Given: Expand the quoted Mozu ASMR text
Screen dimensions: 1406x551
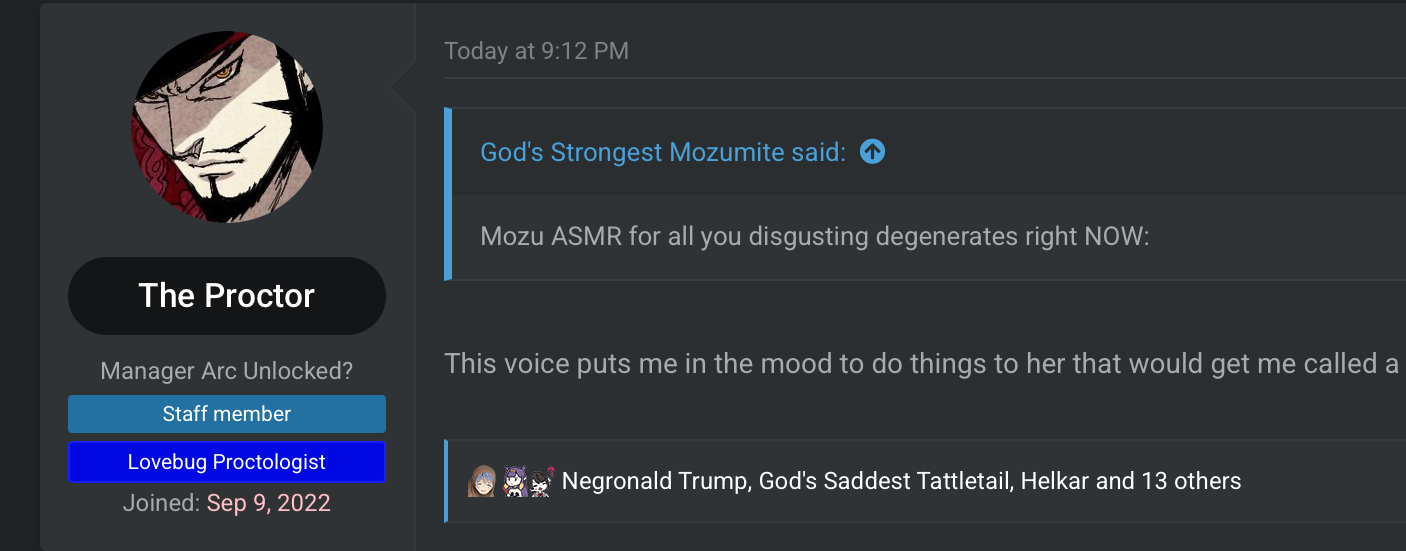Looking at the screenshot, I should click(815, 237).
